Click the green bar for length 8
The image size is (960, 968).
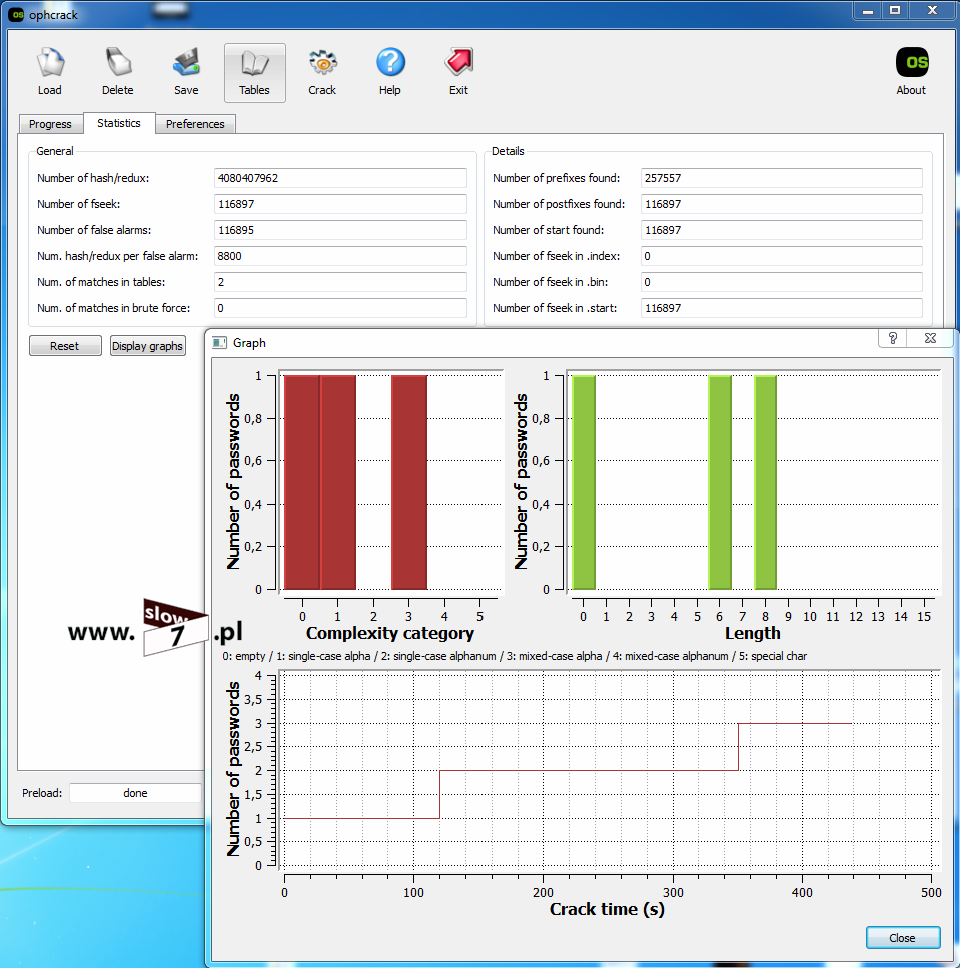click(766, 482)
